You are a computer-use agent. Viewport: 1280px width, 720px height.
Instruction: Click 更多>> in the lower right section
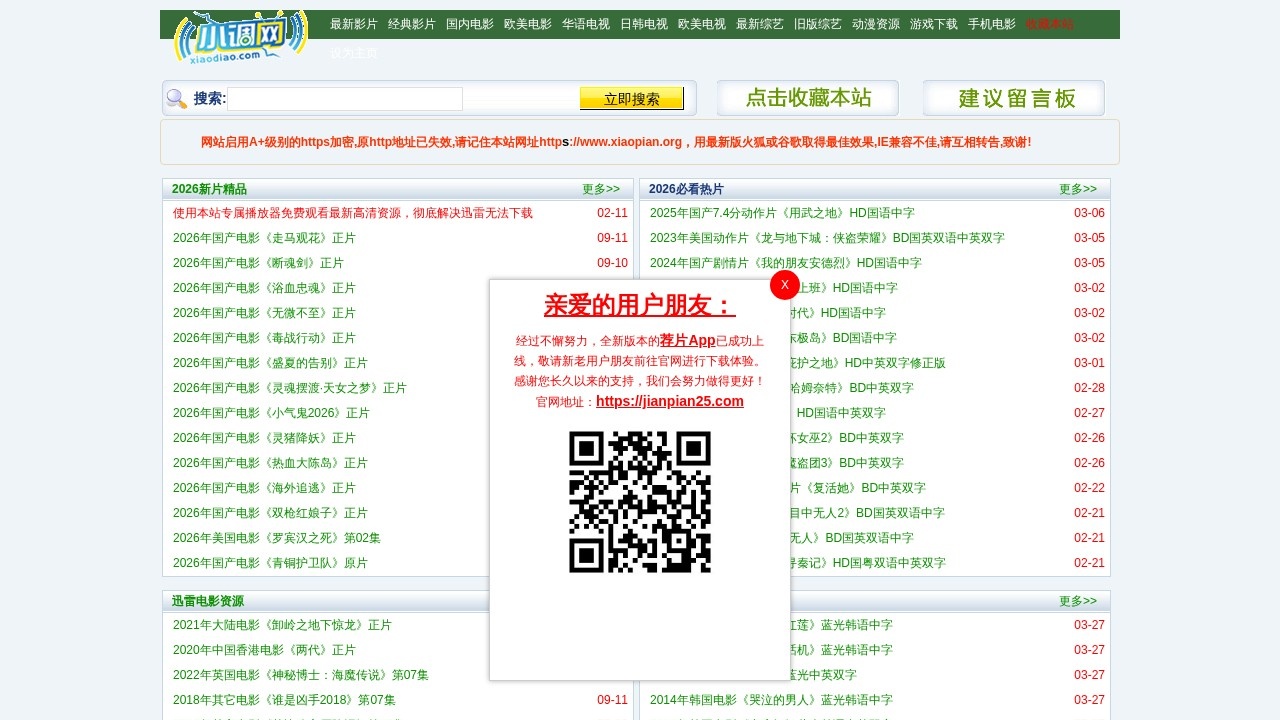point(1078,601)
